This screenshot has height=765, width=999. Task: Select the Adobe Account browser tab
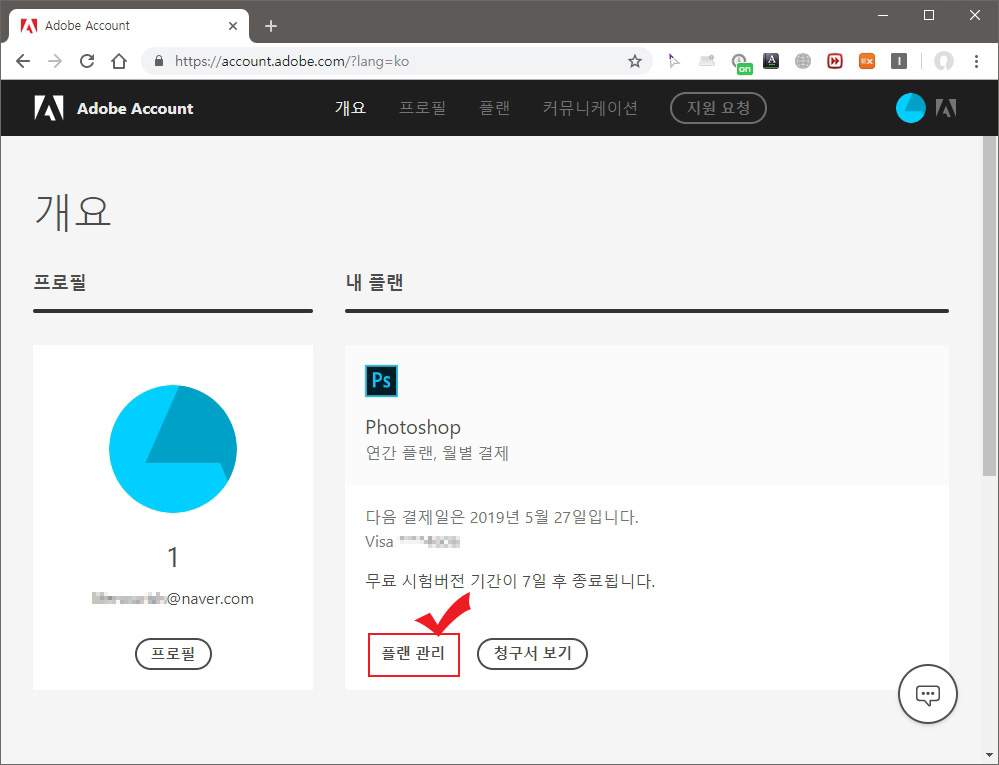click(128, 26)
